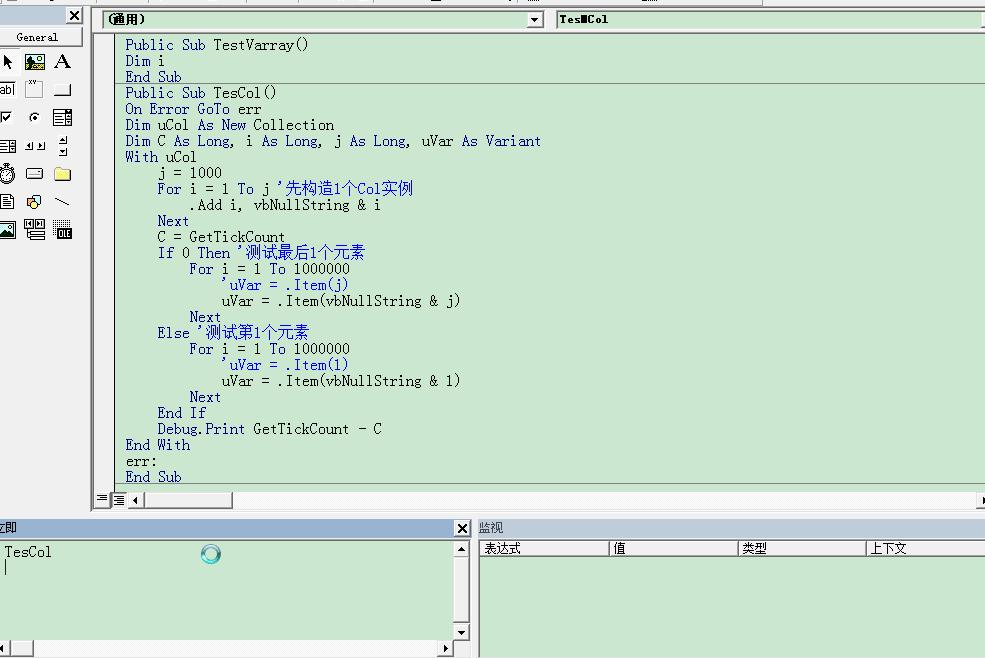Select the ComboBox control
The width and height of the screenshot is (985, 658).
point(62,117)
